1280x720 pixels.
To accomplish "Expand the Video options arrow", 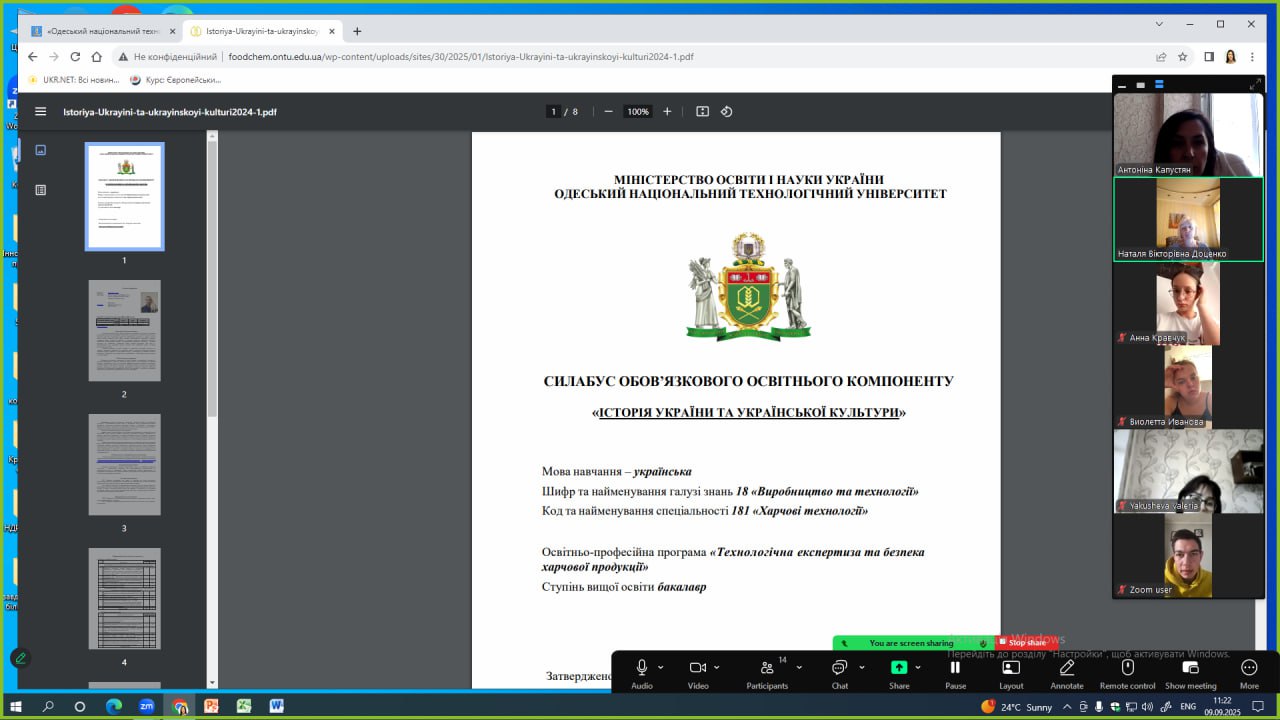I will coord(716,667).
